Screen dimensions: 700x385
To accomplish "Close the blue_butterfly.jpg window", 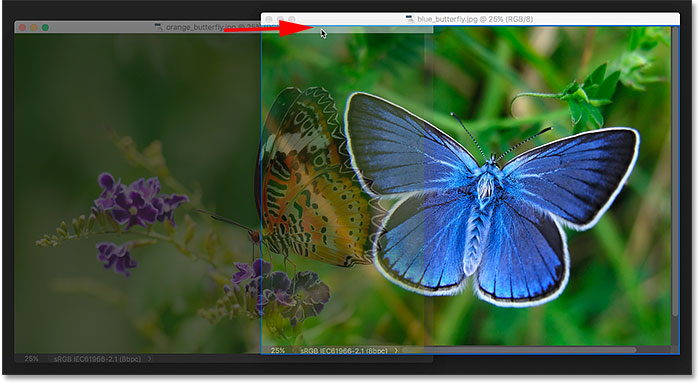I will 269,19.
